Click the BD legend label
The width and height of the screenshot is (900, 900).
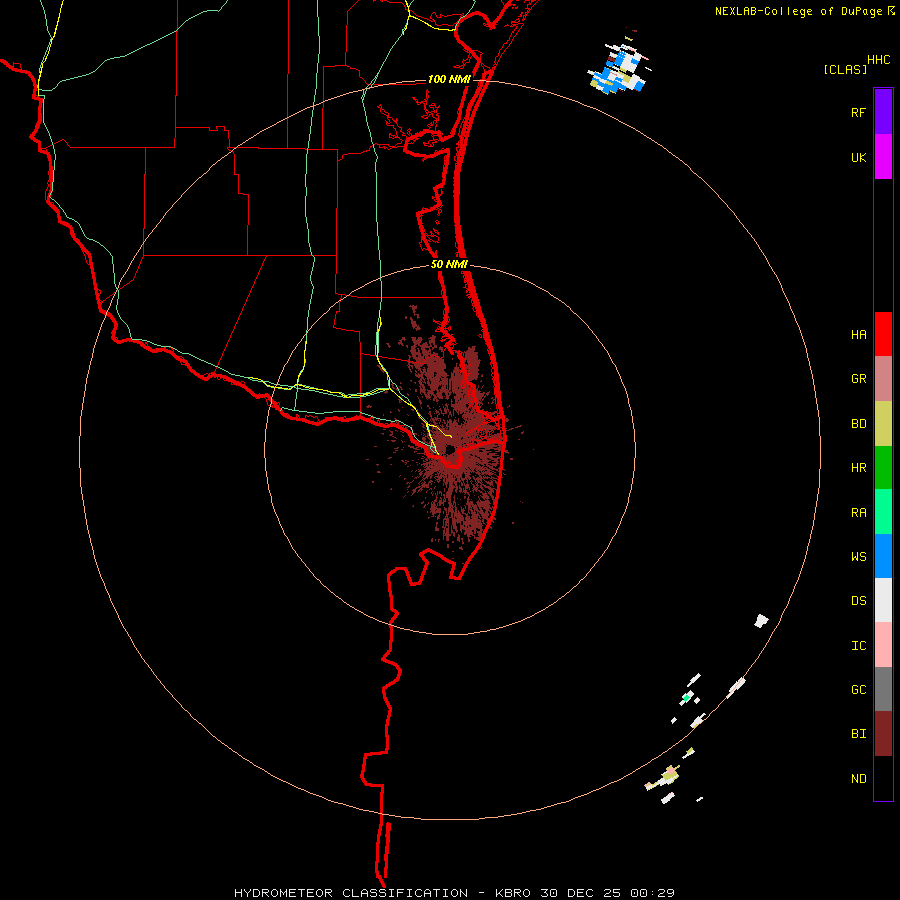click(x=859, y=424)
